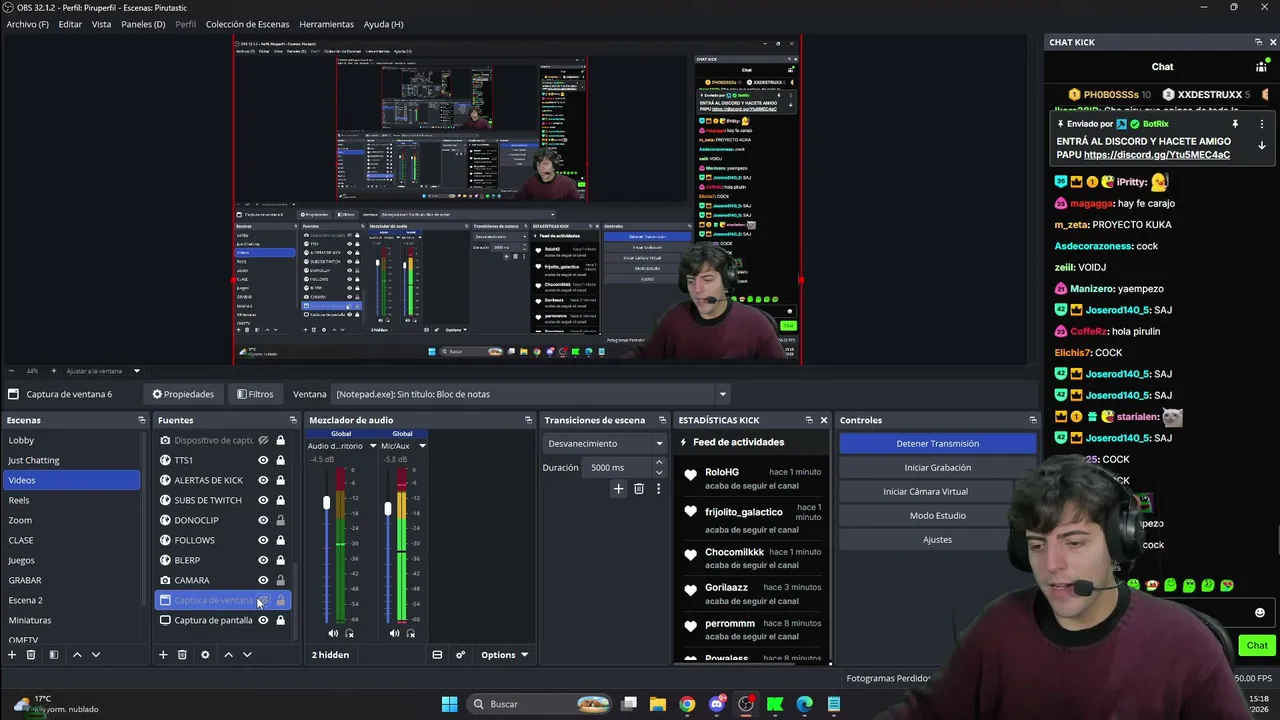Open the audio mixer Options dropdown
1280x720 pixels.
point(504,655)
